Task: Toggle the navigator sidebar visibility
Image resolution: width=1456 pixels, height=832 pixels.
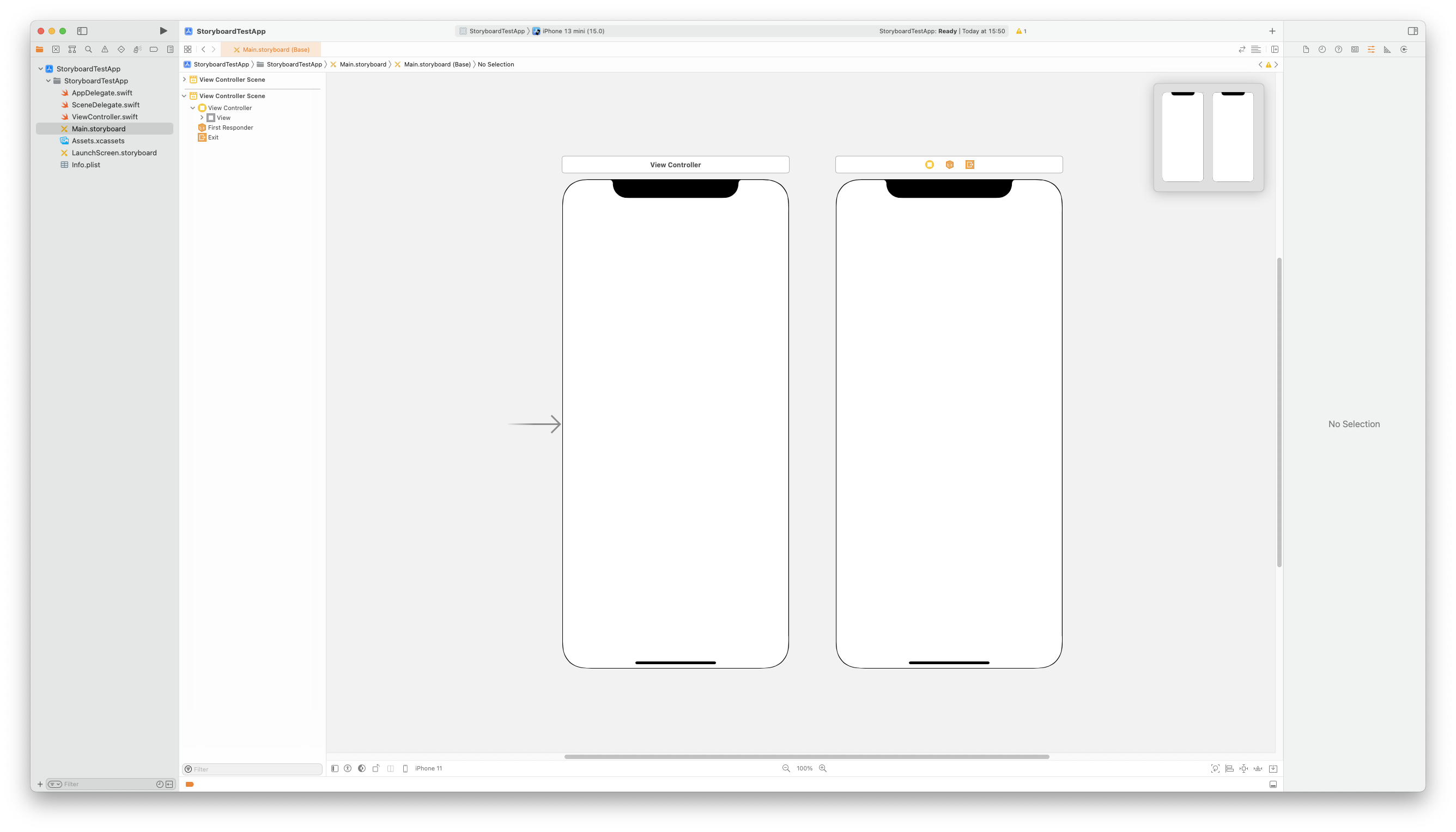Action: (x=82, y=31)
